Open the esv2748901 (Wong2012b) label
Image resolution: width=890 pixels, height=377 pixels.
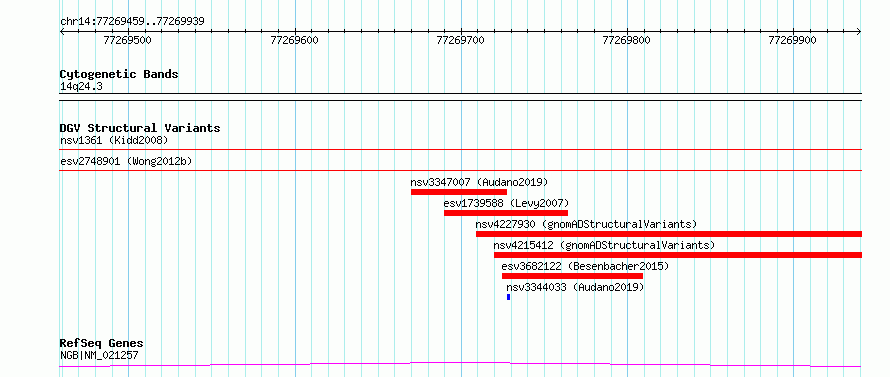(x=126, y=161)
